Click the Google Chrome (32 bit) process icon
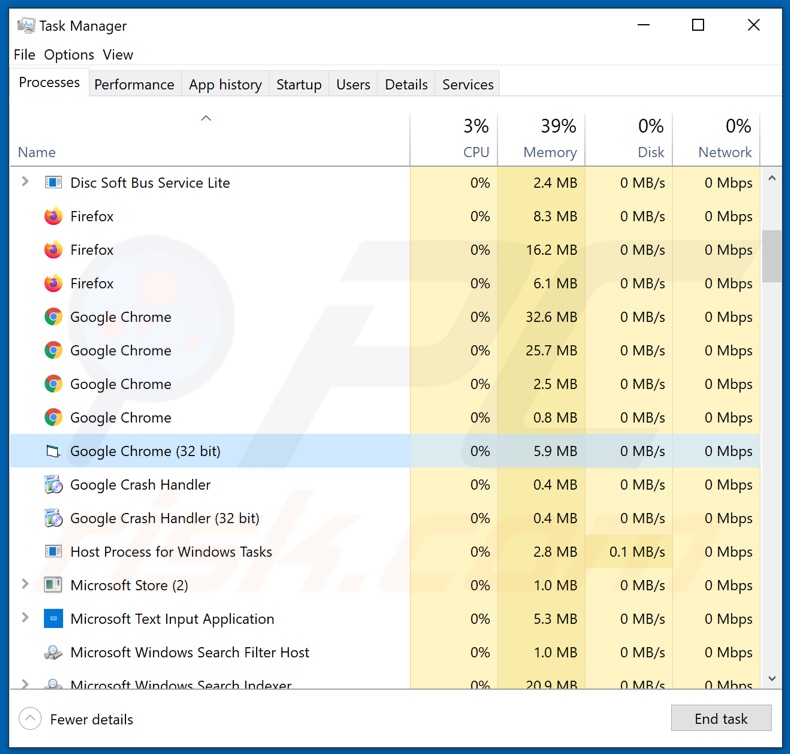The width and height of the screenshot is (790, 754). coord(53,451)
